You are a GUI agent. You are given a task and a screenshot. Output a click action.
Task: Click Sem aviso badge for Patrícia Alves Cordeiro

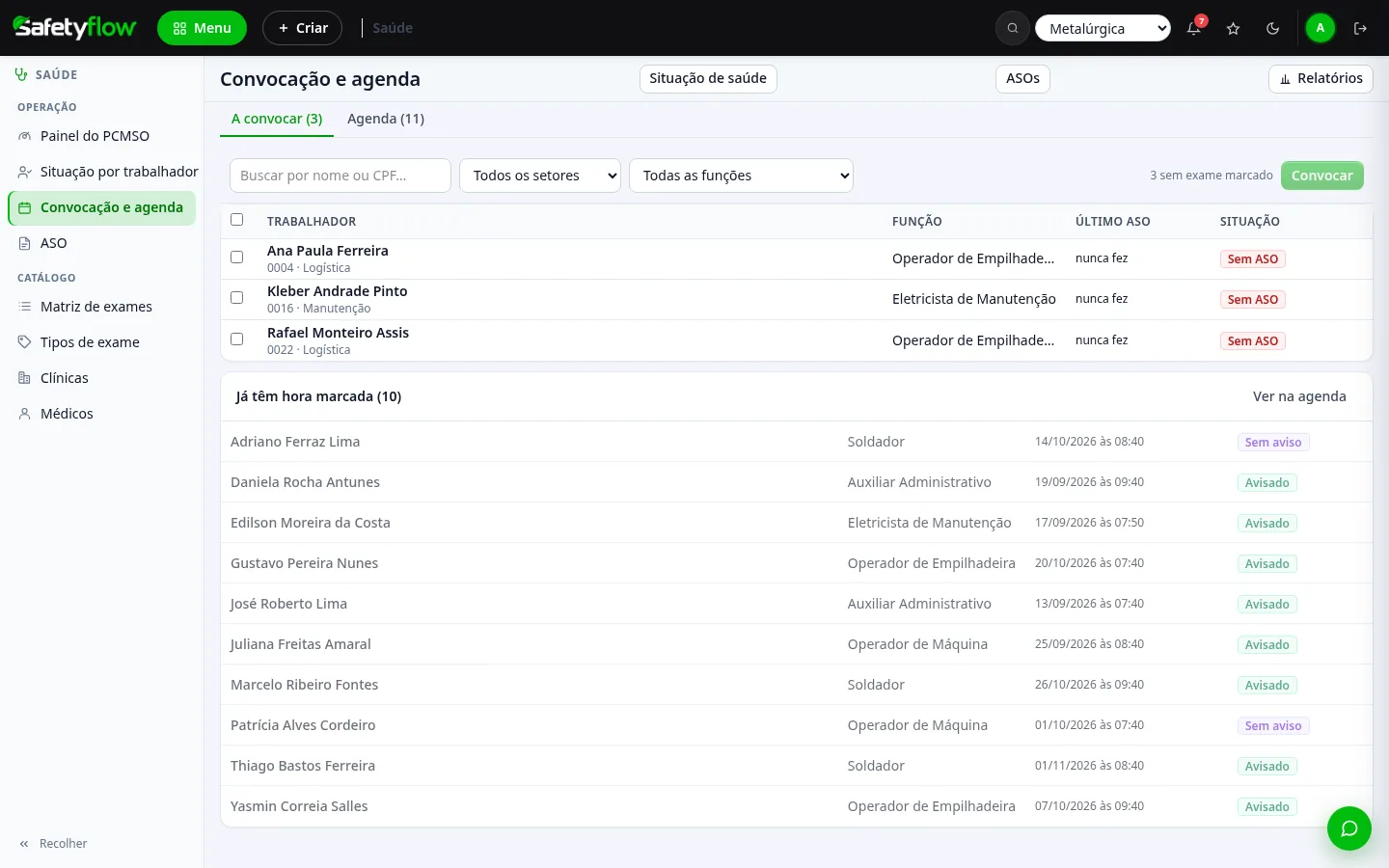click(1273, 726)
